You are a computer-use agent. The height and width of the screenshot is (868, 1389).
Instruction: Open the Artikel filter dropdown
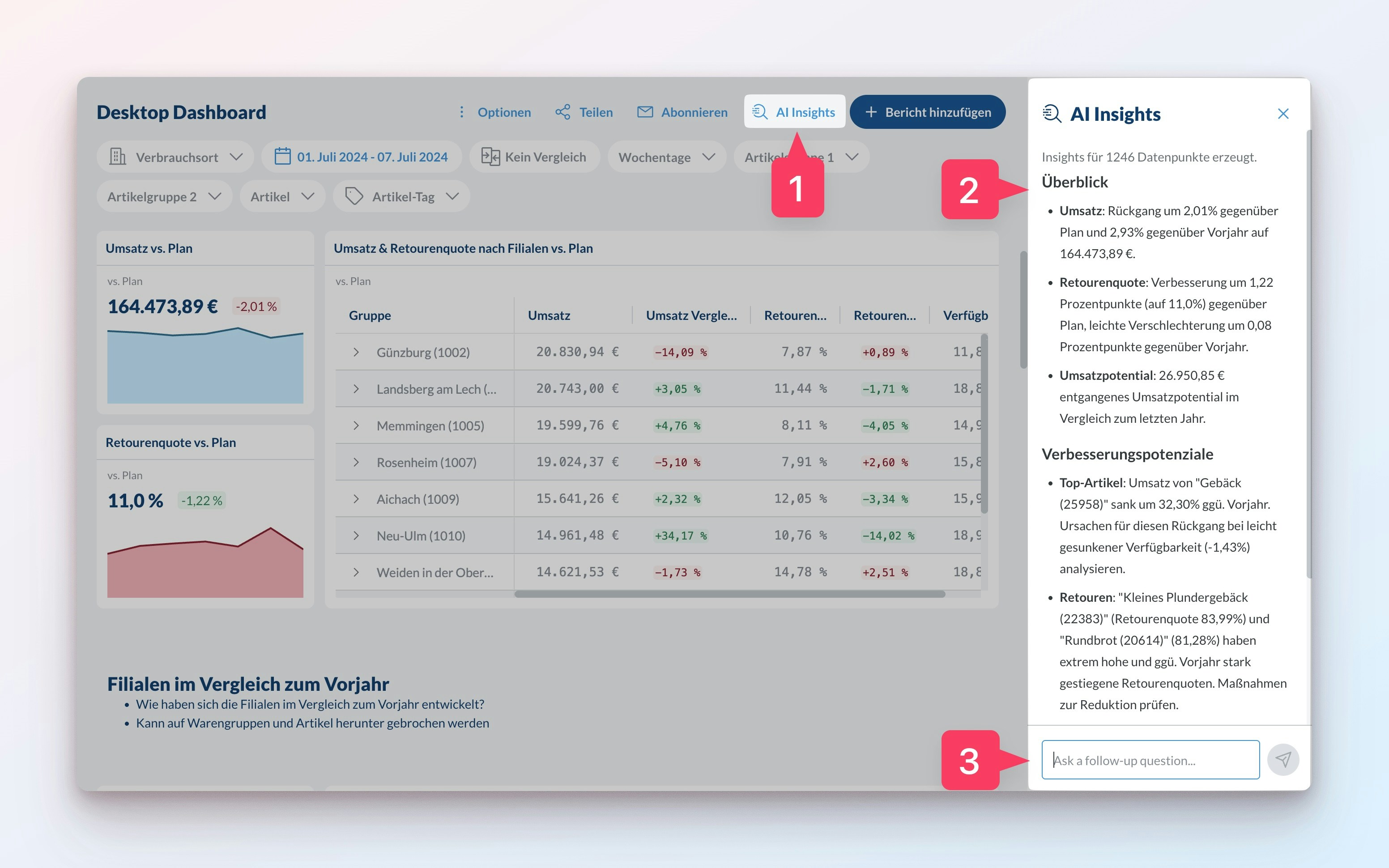[x=282, y=196]
